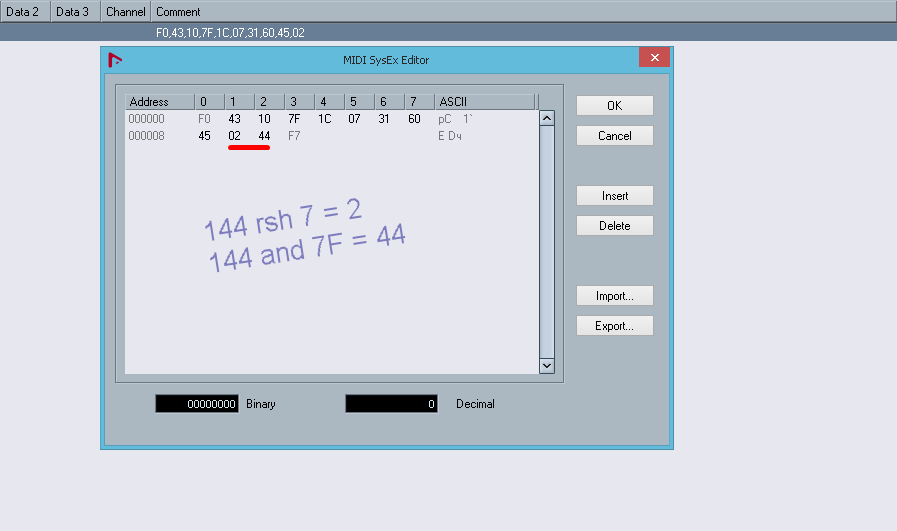Select hex byte F0 in row 000000

coord(204,119)
